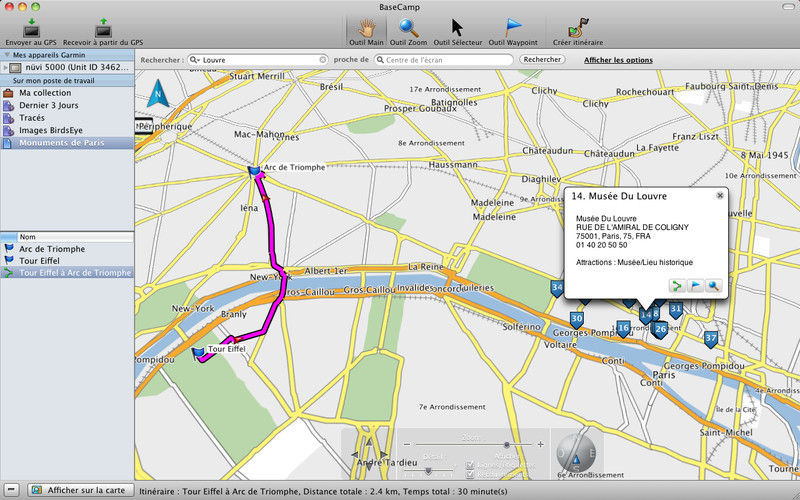
Task: Select the Tour Eiffel à Arc de Triomphe route
Action: tap(67, 273)
